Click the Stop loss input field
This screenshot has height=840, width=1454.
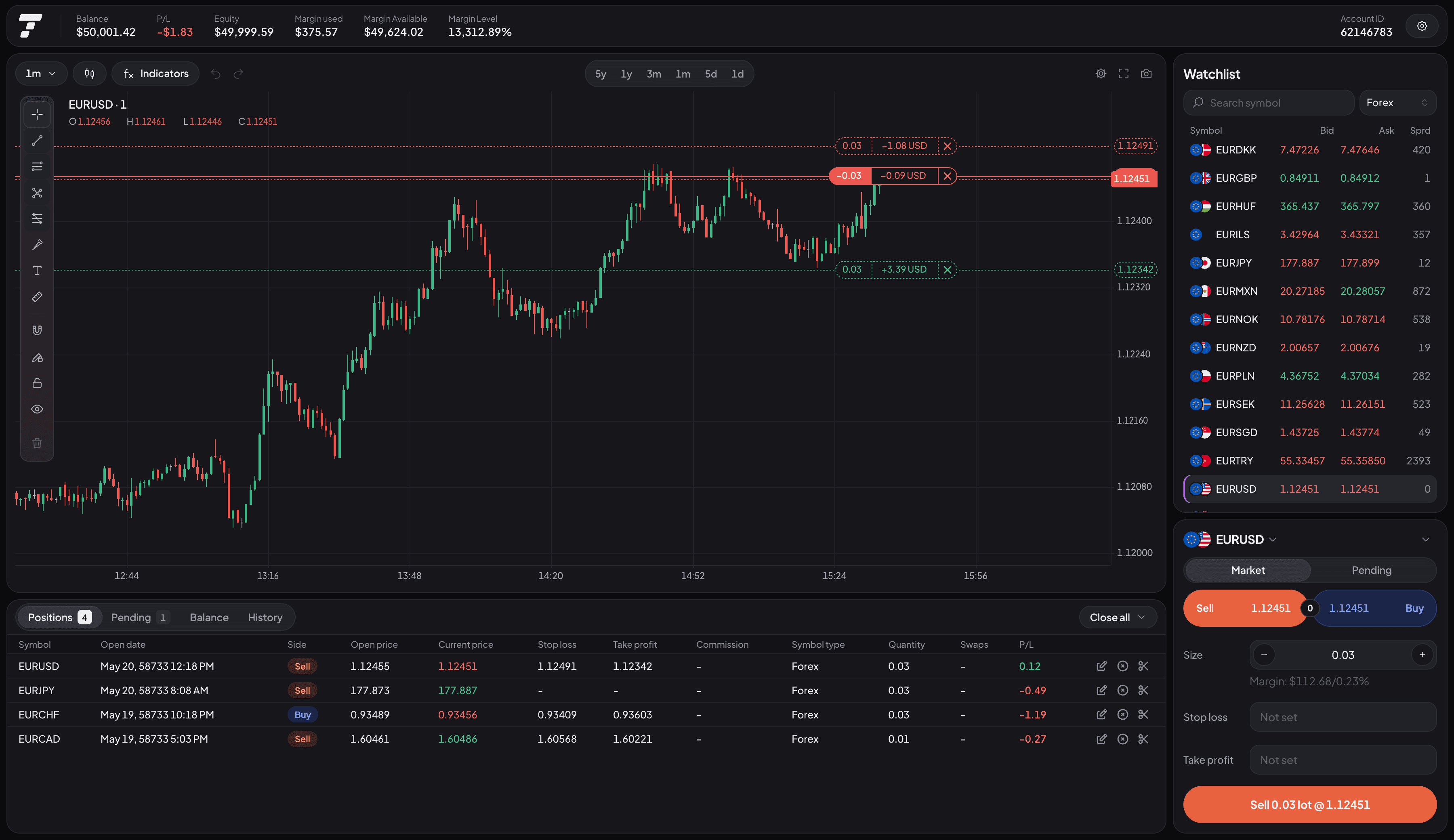(1343, 717)
